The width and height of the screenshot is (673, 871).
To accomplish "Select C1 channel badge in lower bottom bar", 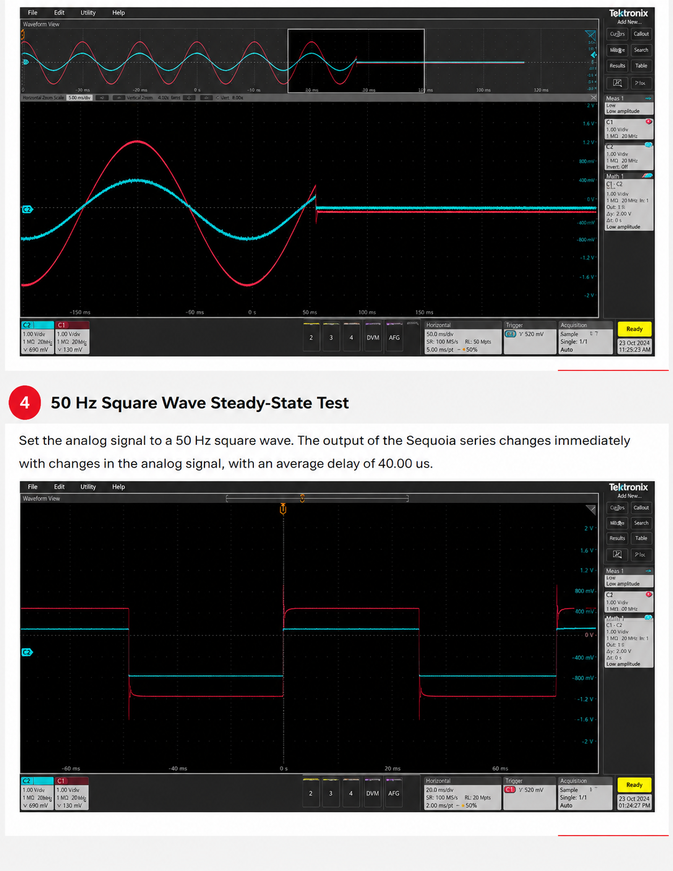I will point(72,793).
